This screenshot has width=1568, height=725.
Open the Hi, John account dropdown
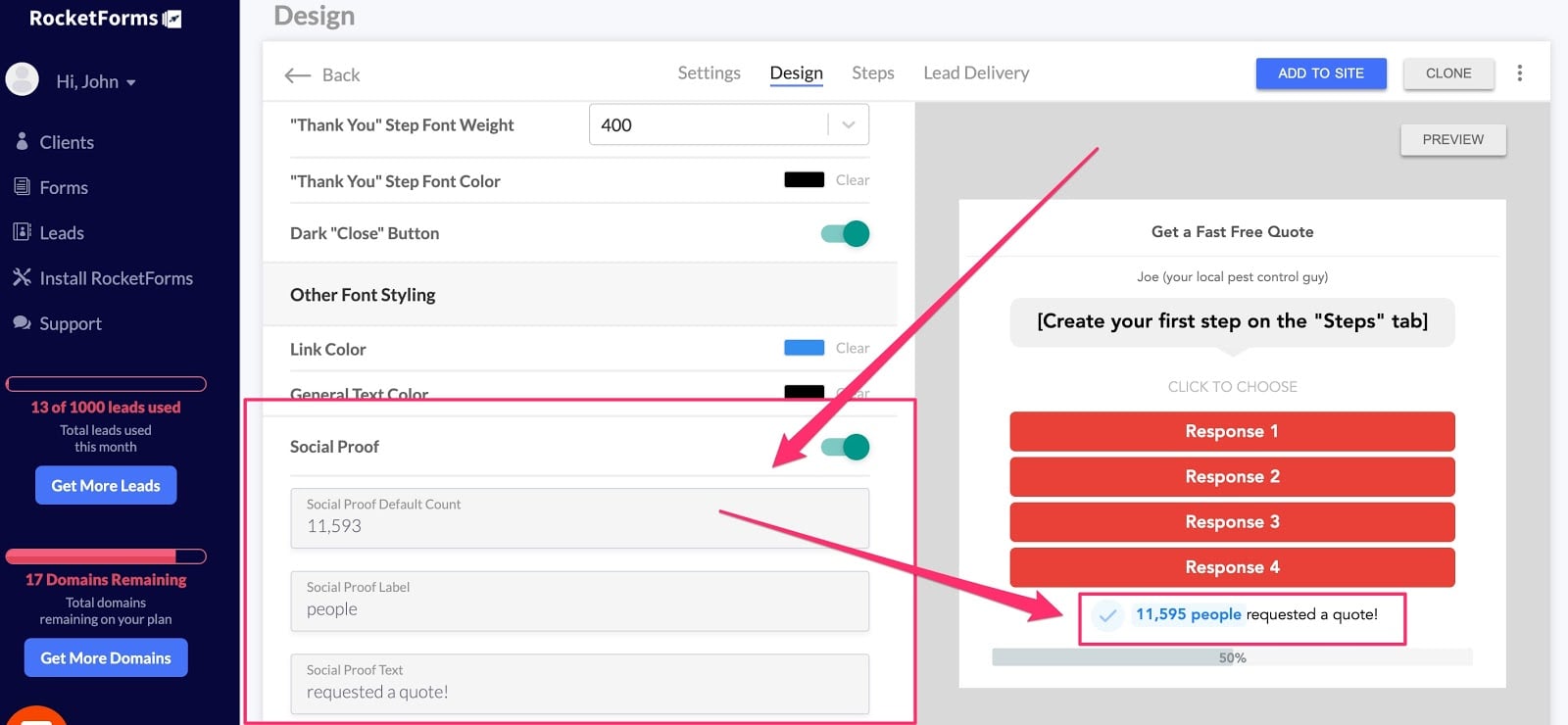[96, 81]
